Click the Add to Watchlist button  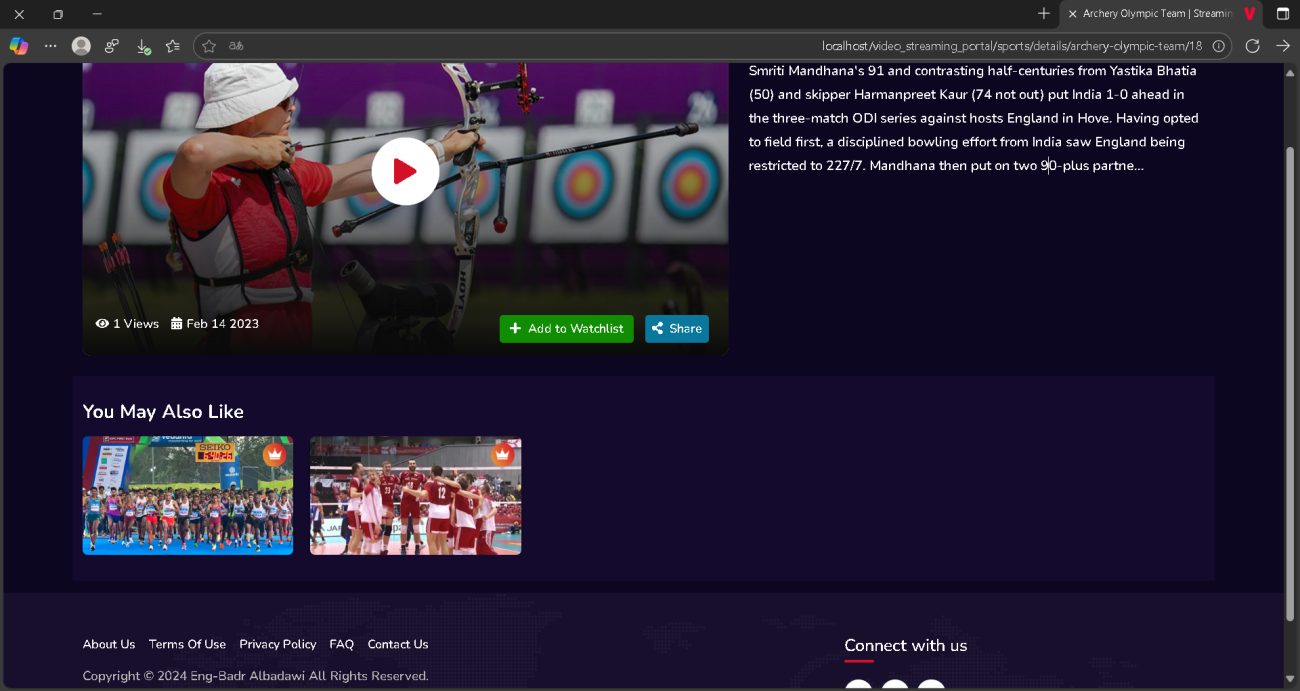[x=566, y=329]
